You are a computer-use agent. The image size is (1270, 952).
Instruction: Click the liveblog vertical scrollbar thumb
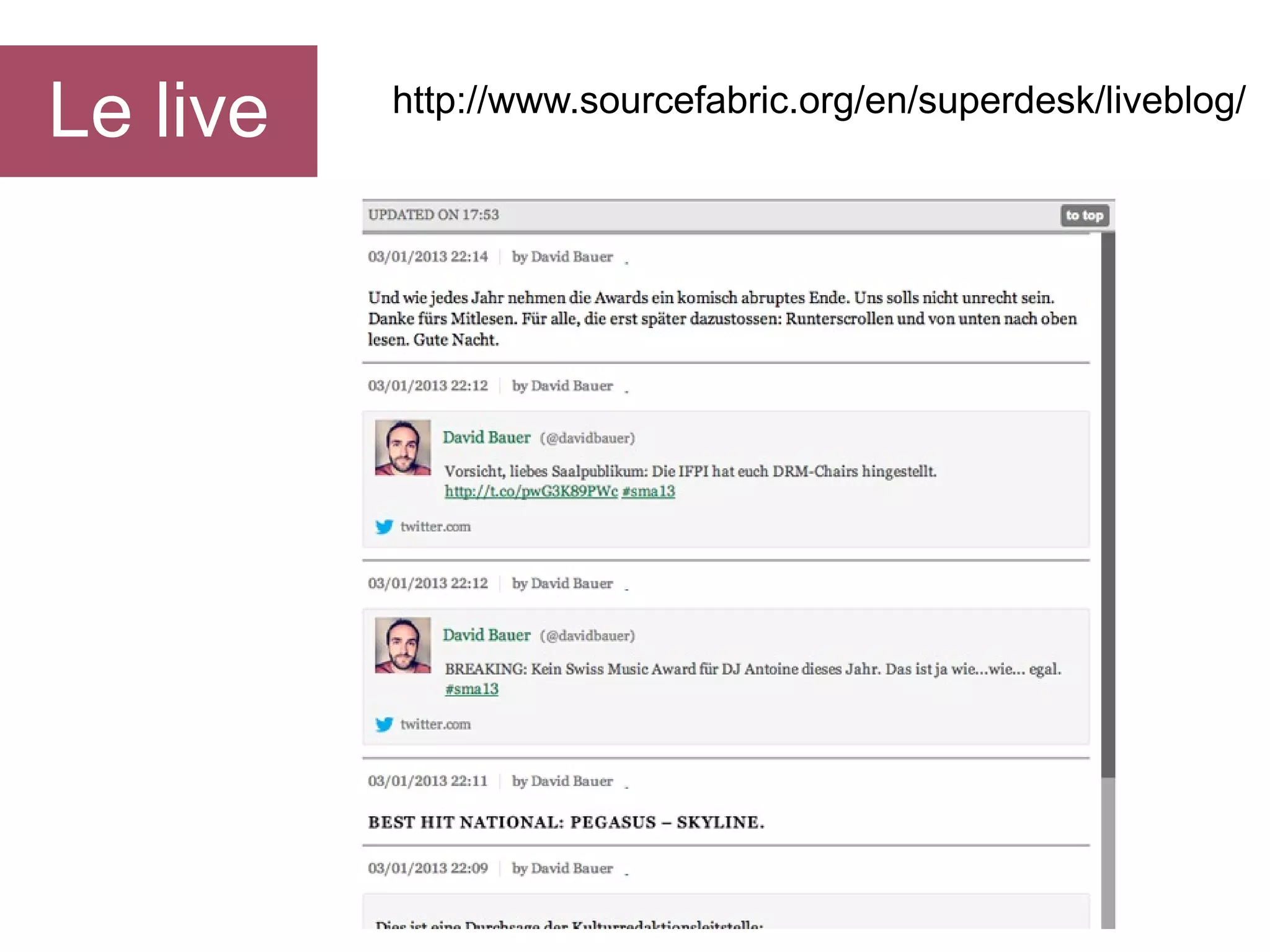point(1108,505)
